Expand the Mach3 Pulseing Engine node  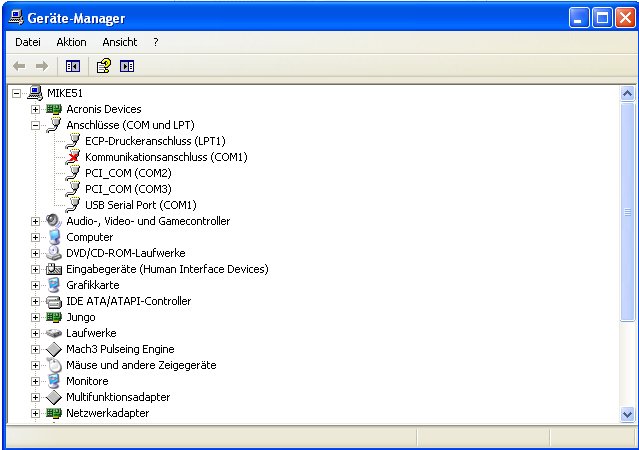tap(35, 349)
